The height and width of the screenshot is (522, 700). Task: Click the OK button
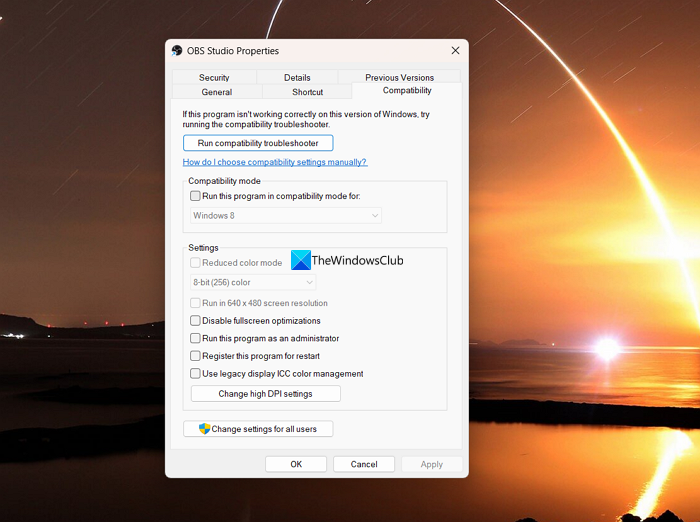296,464
